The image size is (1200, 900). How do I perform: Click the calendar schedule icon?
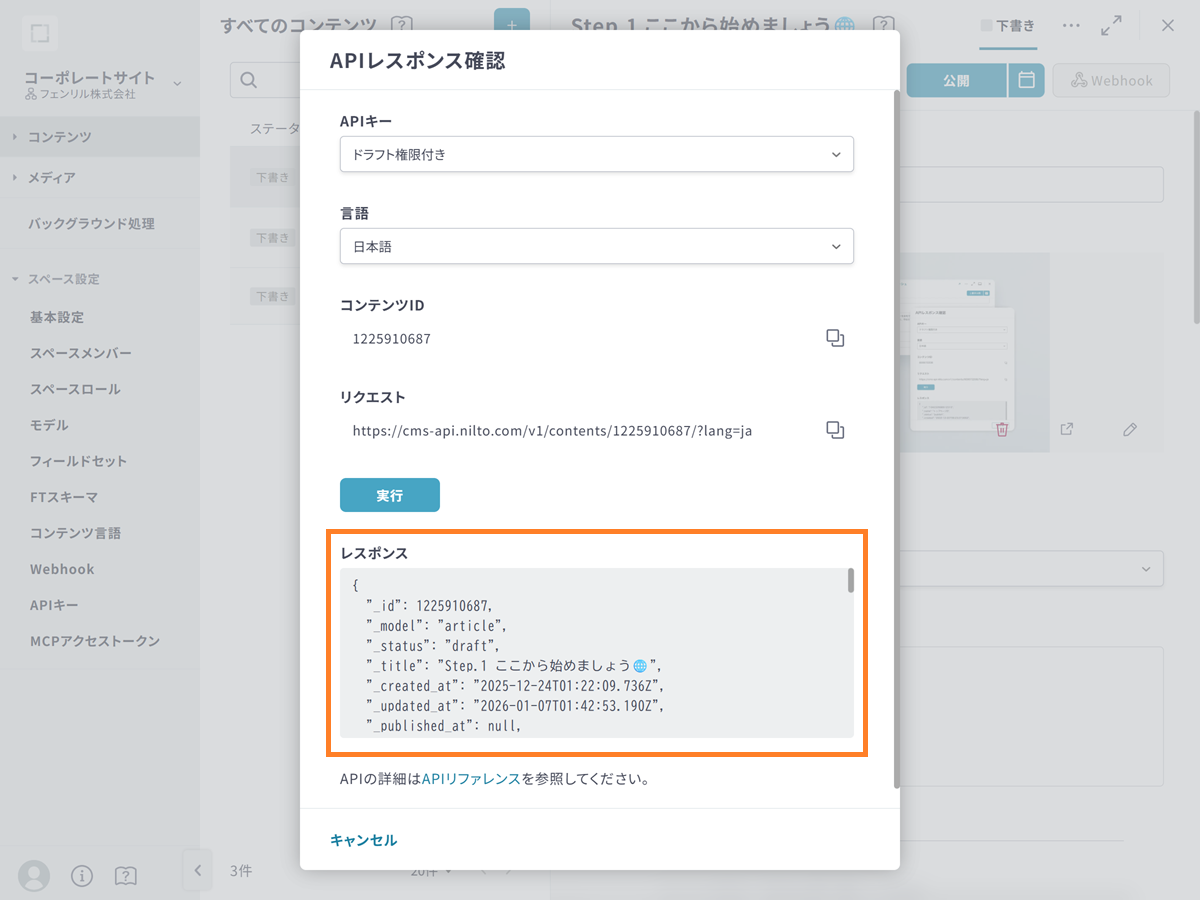(x=1026, y=81)
